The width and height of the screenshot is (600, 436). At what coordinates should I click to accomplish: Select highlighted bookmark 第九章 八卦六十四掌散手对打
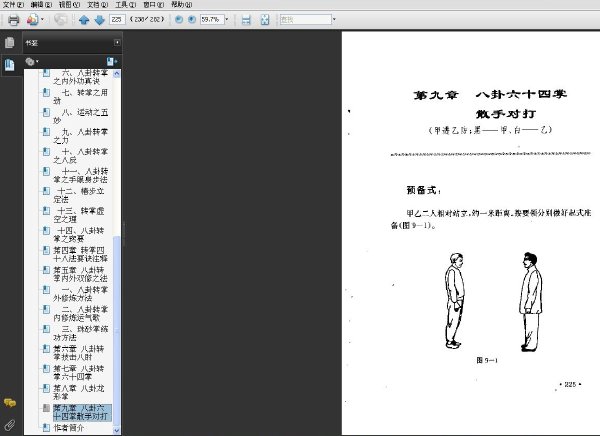pos(82,412)
